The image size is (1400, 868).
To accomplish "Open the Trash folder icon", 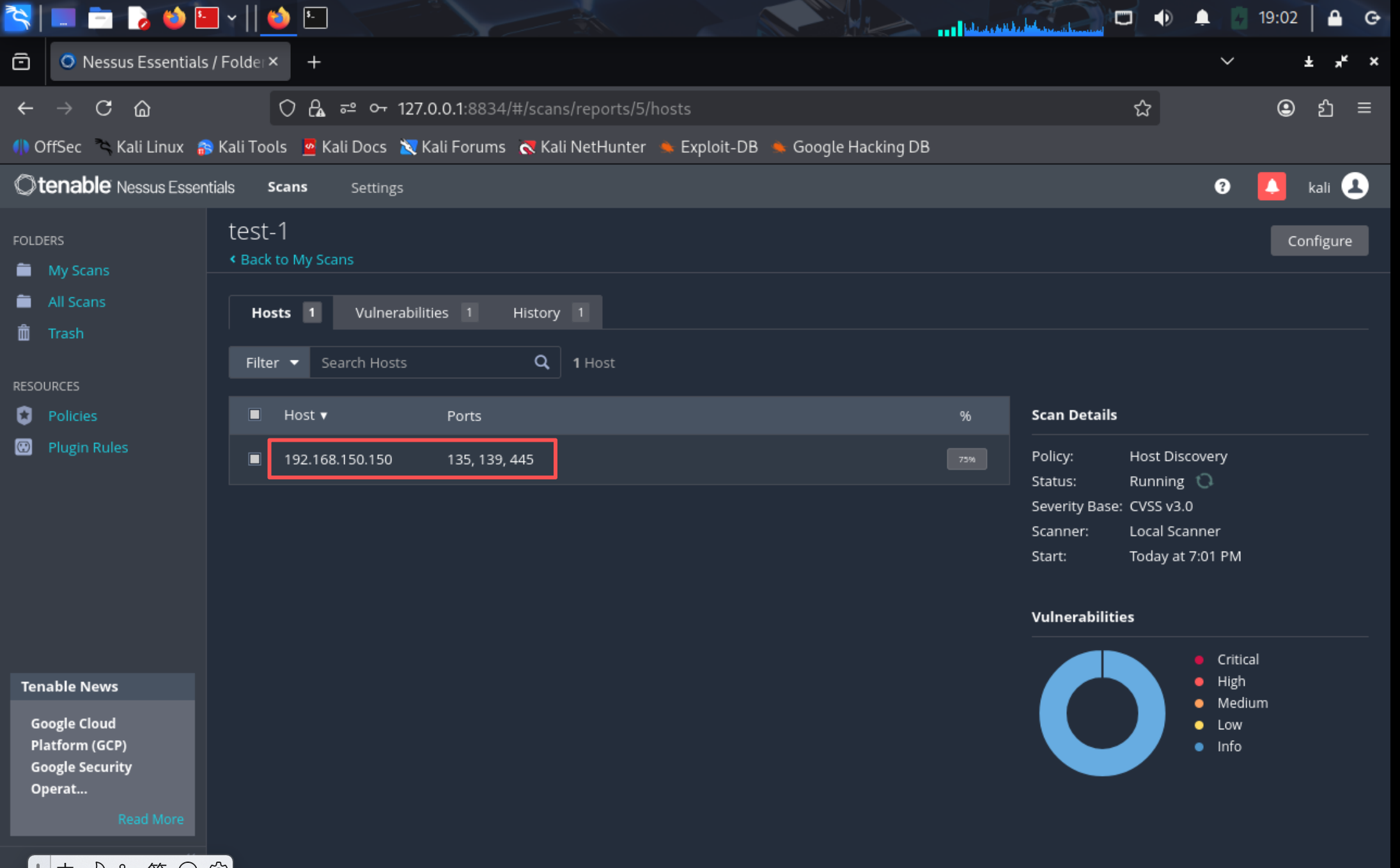I will 24,333.
